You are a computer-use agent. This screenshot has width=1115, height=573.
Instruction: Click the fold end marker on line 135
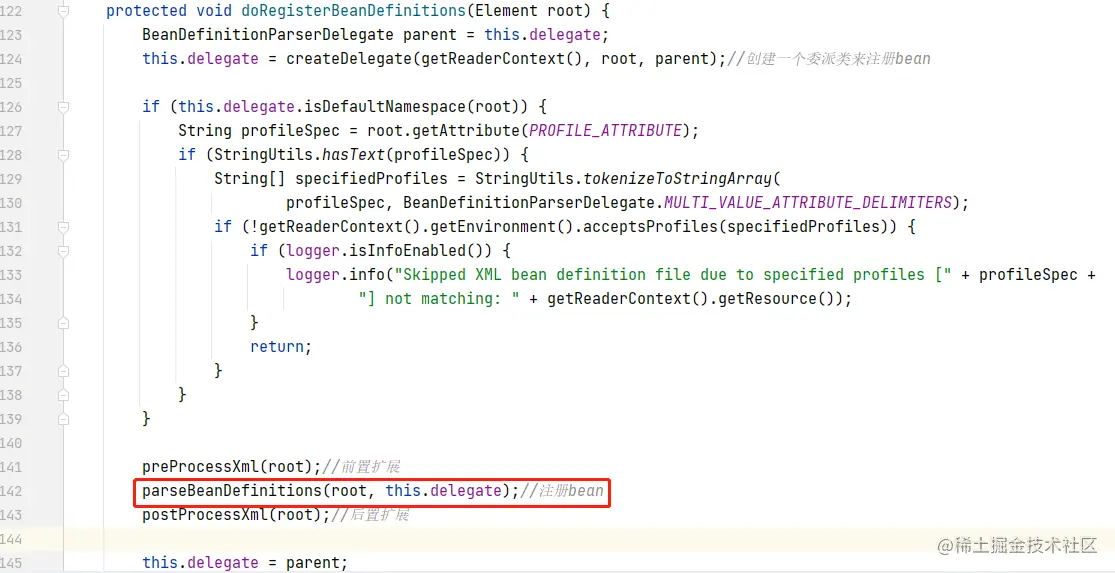(64, 323)
